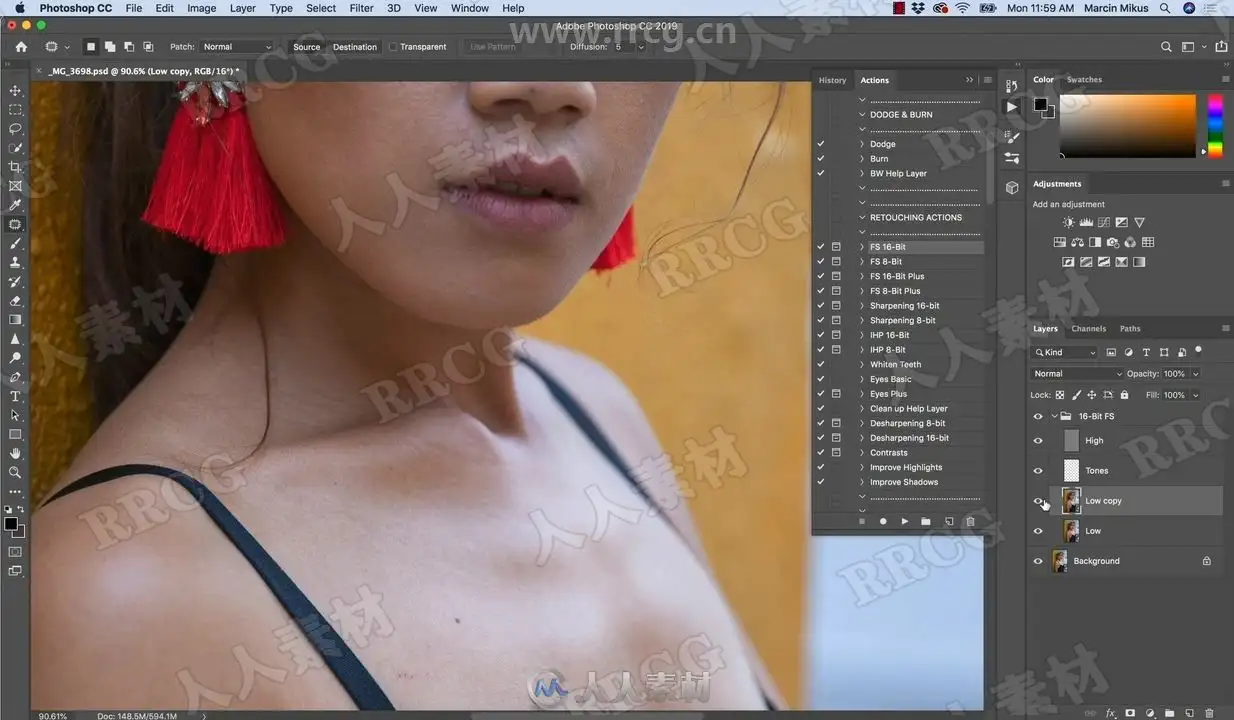Open the Filter menu
Viewport: 1234px width, 720px height.
[361, 8]
